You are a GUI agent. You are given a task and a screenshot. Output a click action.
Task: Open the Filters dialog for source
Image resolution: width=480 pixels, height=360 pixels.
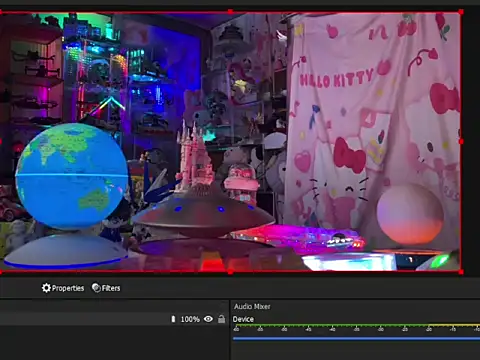coord(106,288)
